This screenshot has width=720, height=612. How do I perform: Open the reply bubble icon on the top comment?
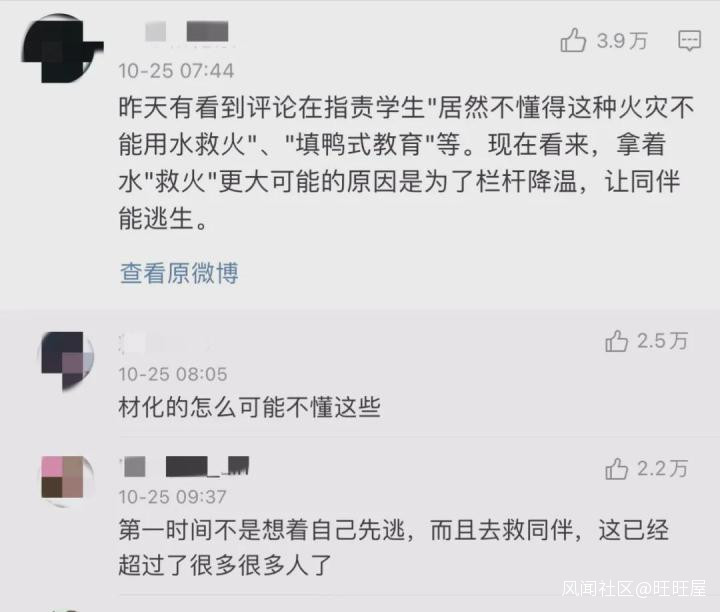point(690,41)
